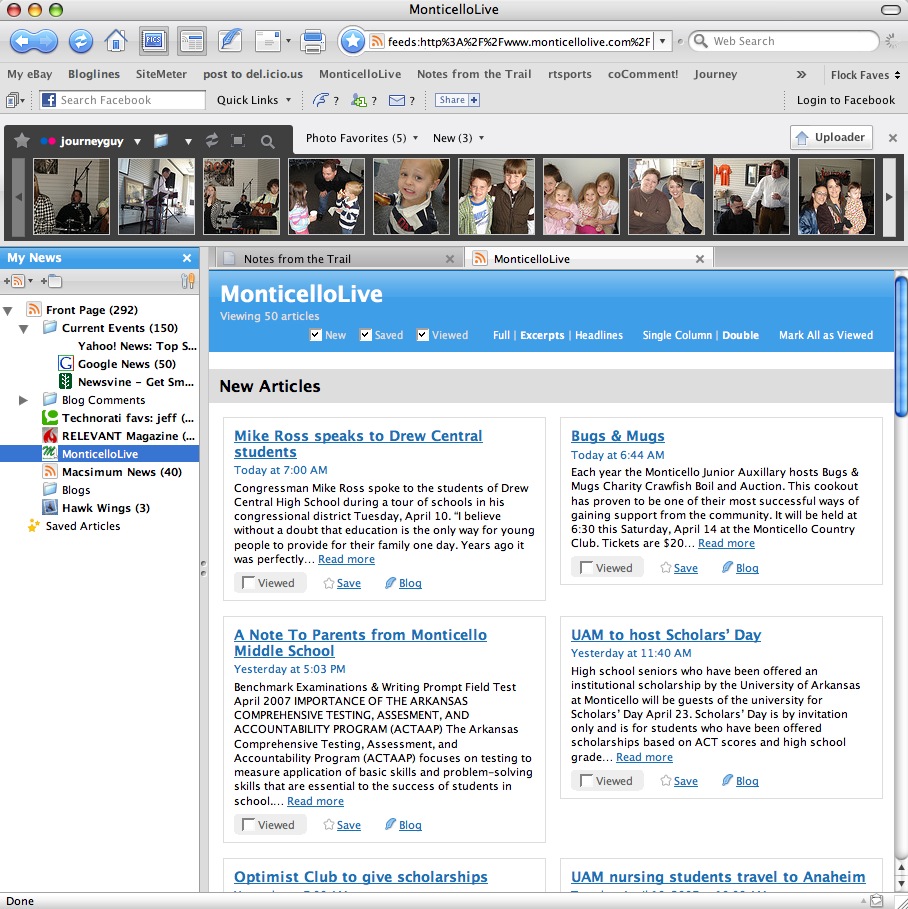Select Macsimum News feed in sidebar
Screen dimensions: 908x909
point(121,472)
